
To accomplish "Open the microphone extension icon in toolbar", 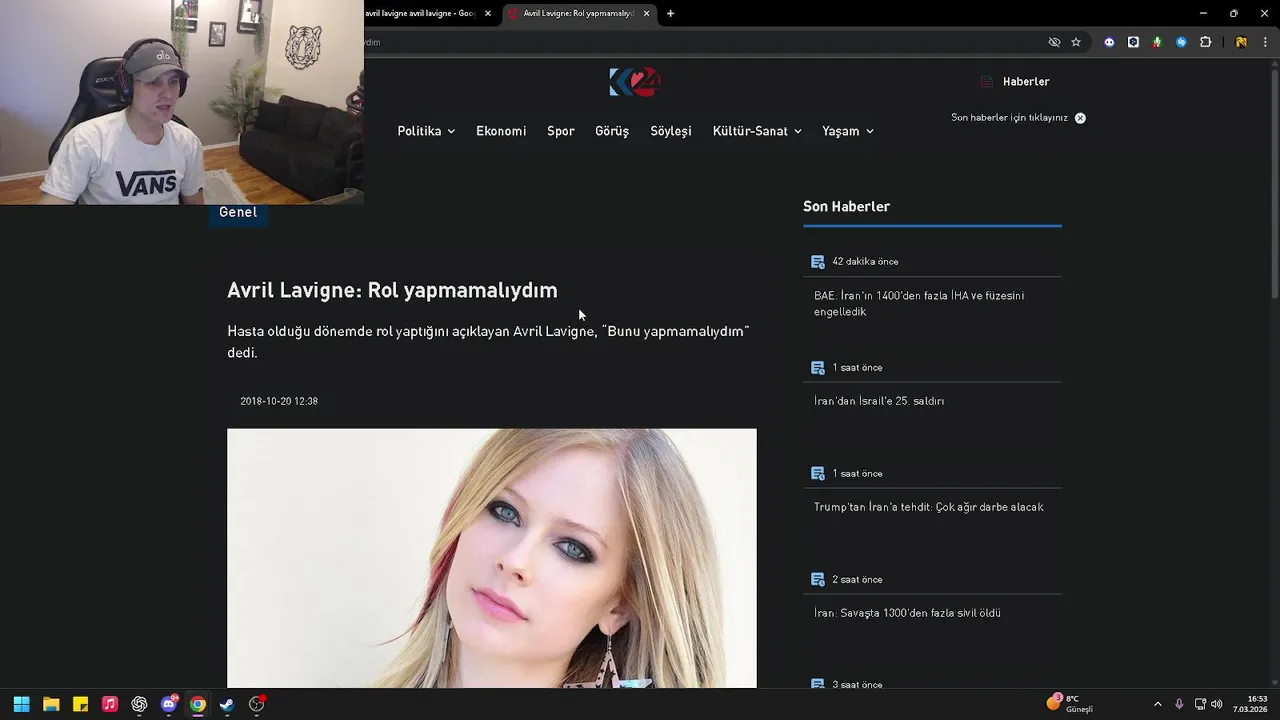I will (x=1157, y=42).
